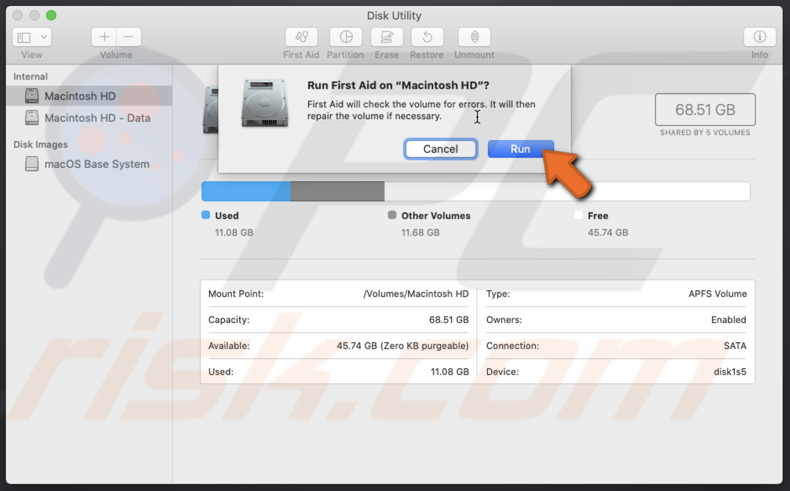The height and width of the screenshot is (491, 790).
Task: Click Run to start First Aid
Action: tap(520, 149)
